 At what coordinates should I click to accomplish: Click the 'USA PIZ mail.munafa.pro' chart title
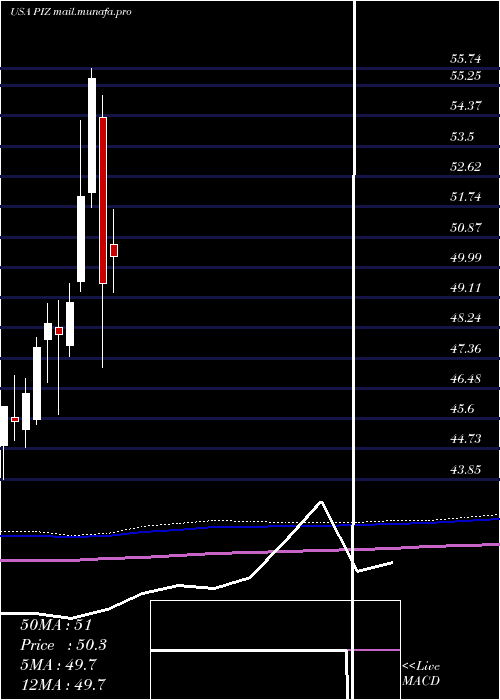[x=71, y=12]
